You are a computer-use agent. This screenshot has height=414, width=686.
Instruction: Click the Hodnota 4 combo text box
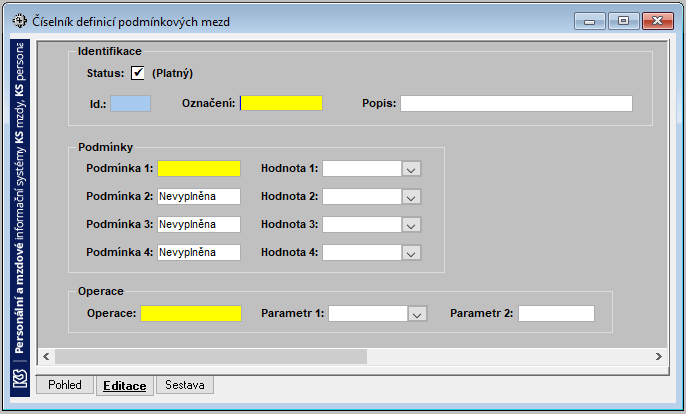click(362, 253)
